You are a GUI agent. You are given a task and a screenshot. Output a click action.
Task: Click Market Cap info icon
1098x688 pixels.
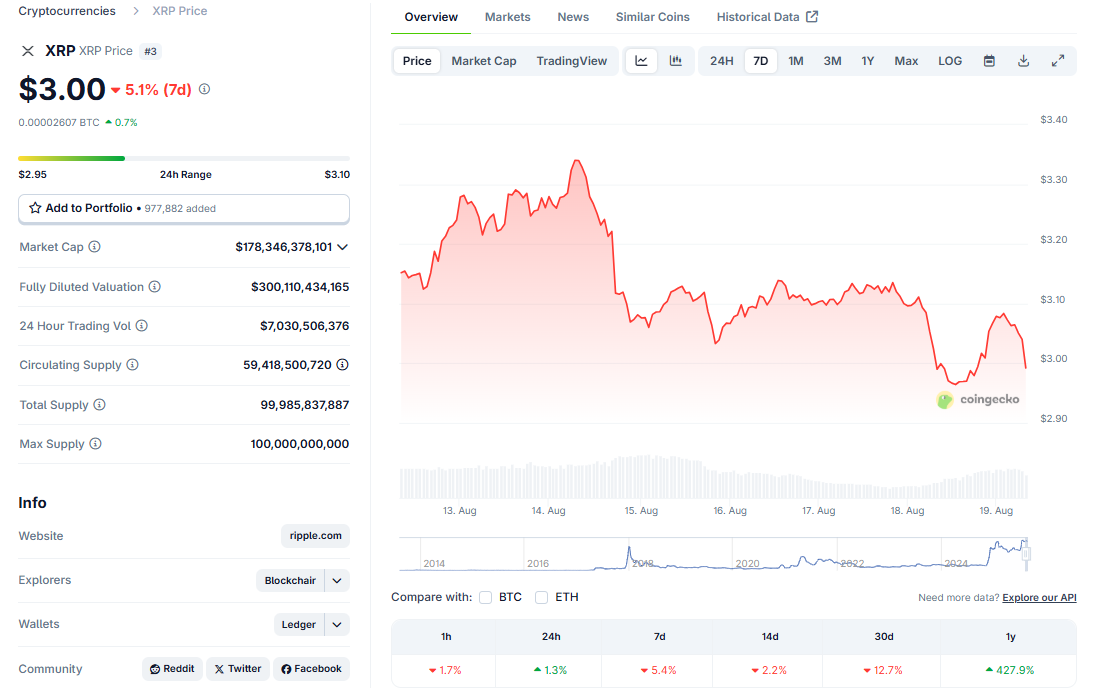(x=95, y=247)
